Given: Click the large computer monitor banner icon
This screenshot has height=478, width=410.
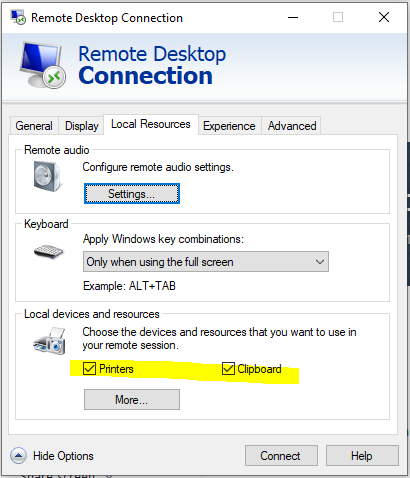Looking at the screenshot, I should [x=43, y=65].
